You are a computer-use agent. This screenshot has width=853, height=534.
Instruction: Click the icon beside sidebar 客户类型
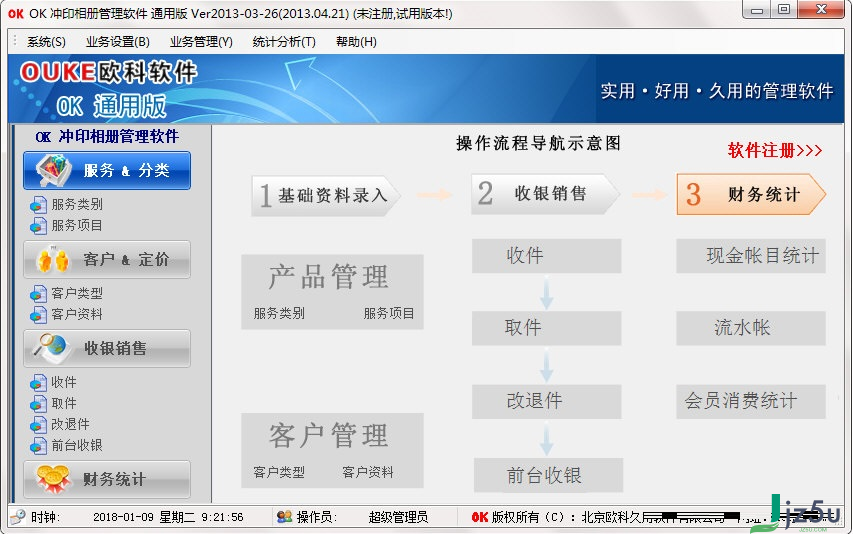[x=38, y=294]
